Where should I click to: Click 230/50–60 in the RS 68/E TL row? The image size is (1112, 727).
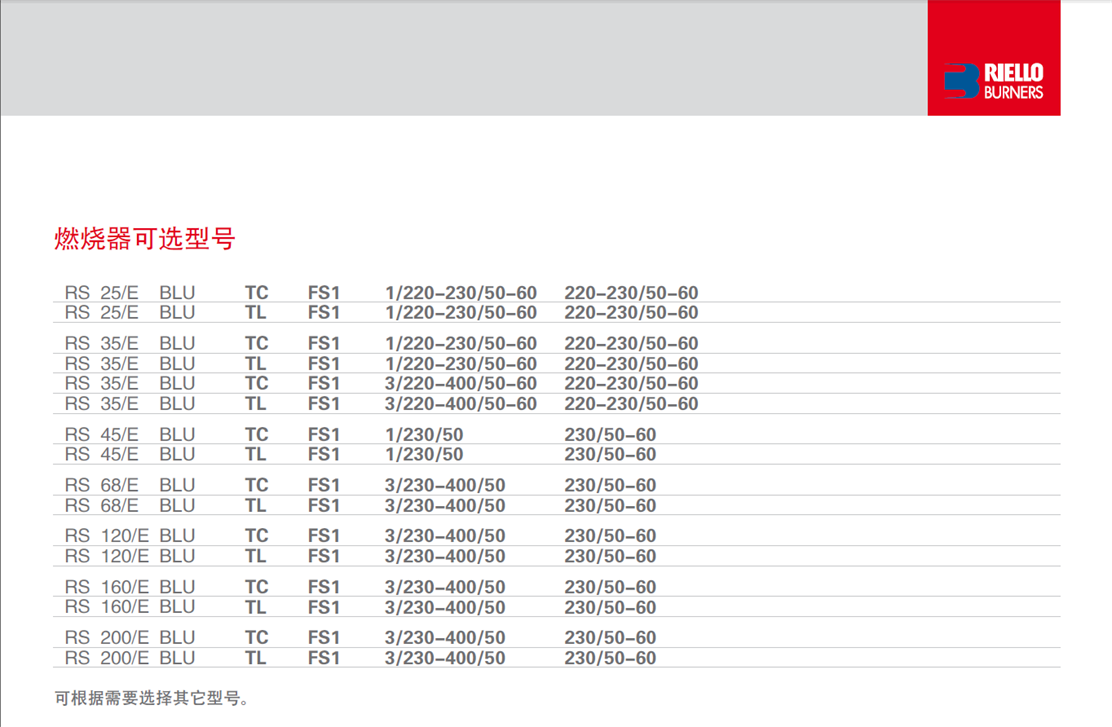click(610, 506)
